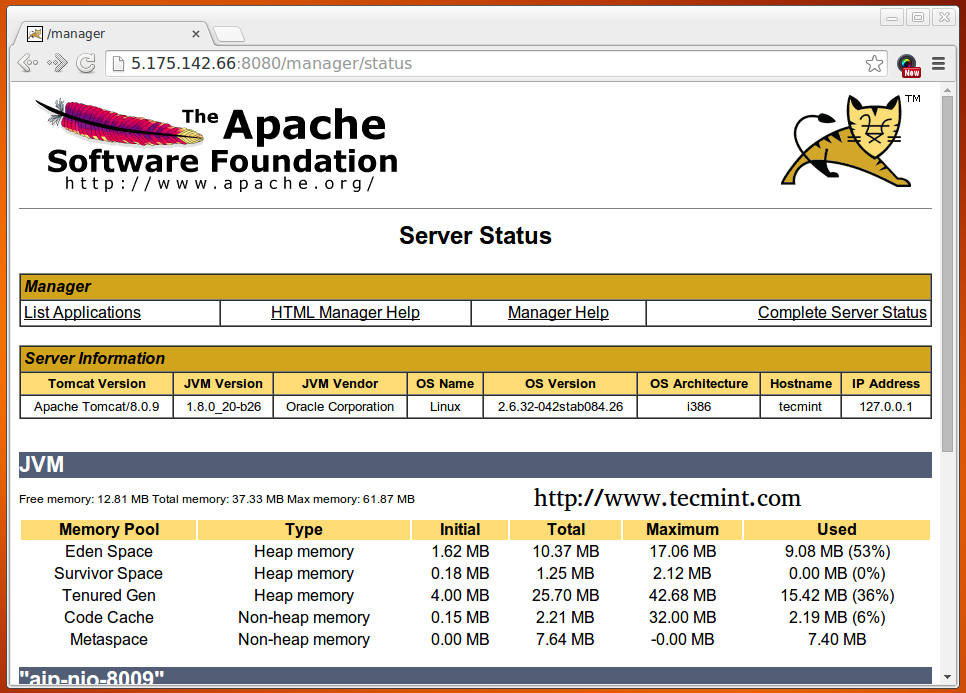The image size is (966, 693).
Task: Open a new browser tab
Action: (229, 35)
